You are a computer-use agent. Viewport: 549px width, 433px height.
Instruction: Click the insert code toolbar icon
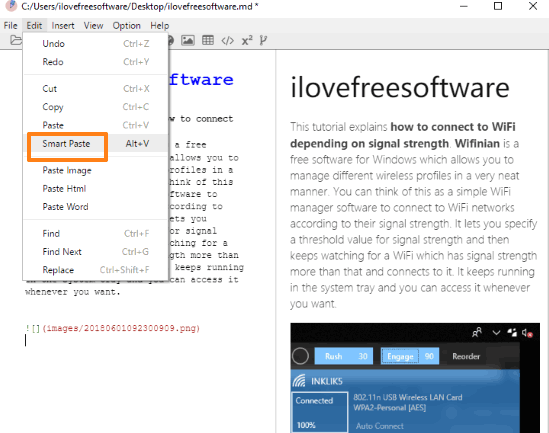(x=228, y=41)
